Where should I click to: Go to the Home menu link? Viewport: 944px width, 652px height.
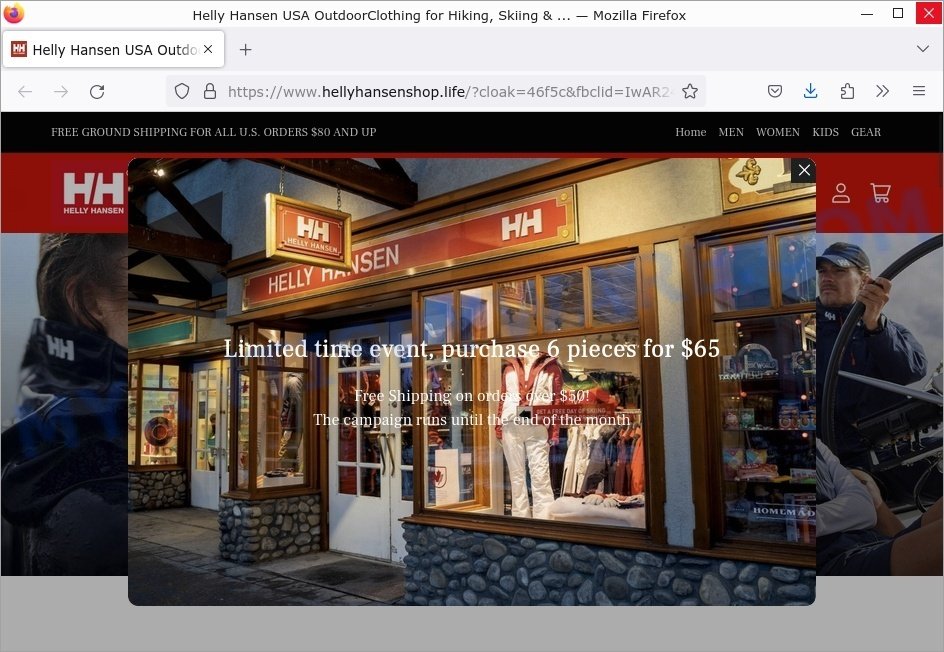691,132
